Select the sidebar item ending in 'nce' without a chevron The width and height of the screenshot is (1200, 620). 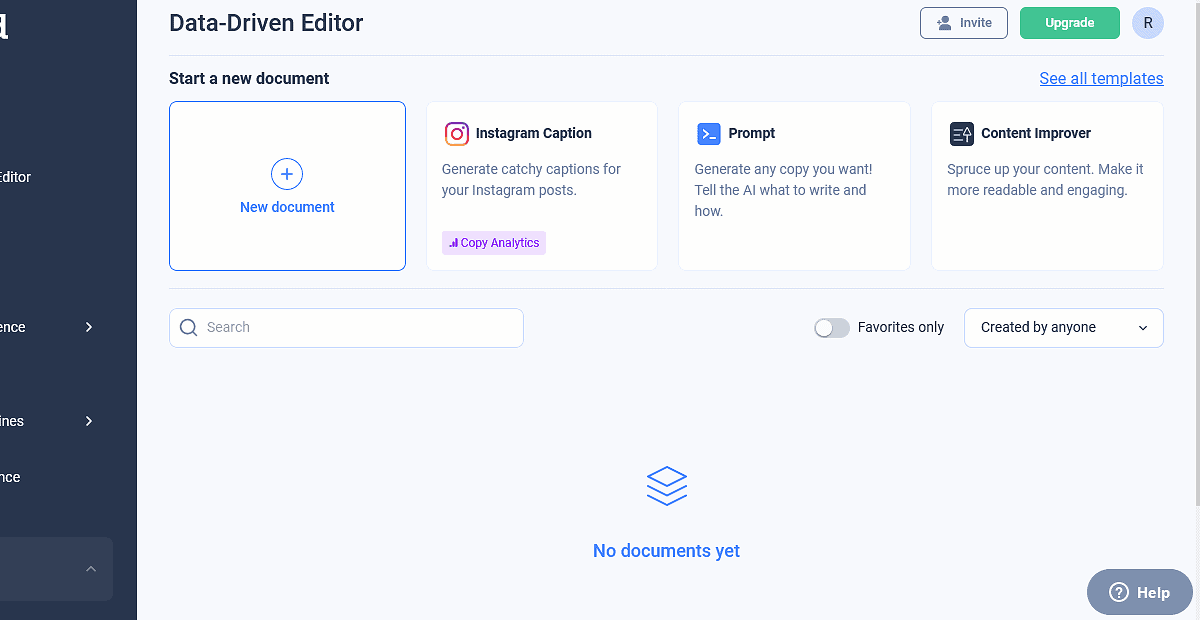(x=11, y=477)
